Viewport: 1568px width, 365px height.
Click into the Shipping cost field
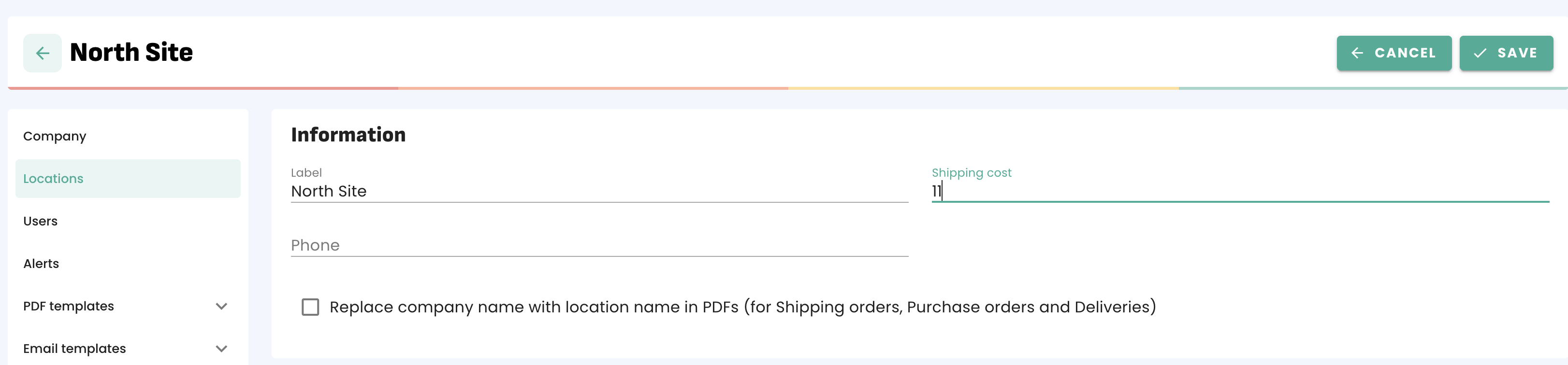[x=1239, y=191]
